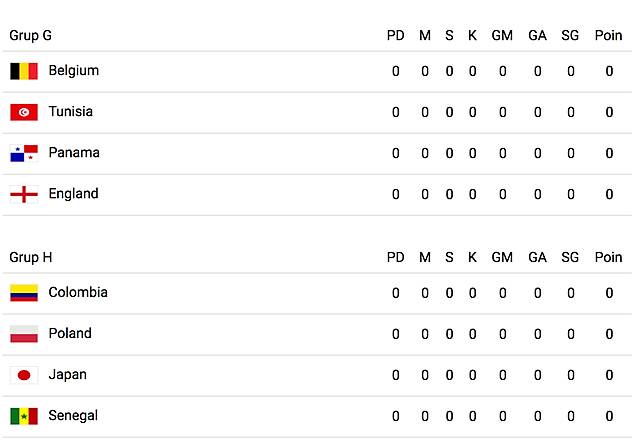Select the Japan team name
The height and width of the screenshot is (442, 644).
(67, 375)
